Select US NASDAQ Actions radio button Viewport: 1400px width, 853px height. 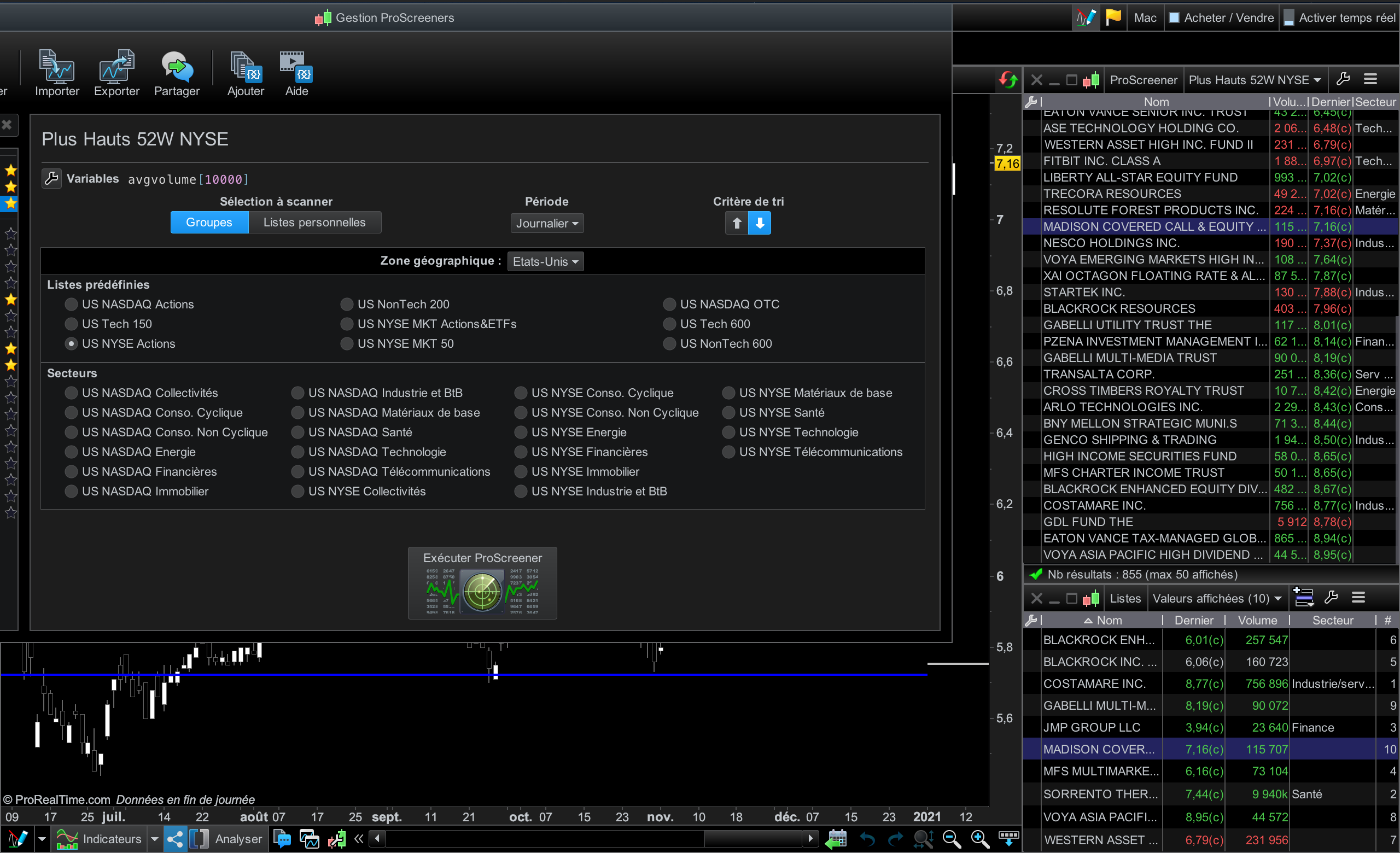pyautogui.click(x=72, y=305)
